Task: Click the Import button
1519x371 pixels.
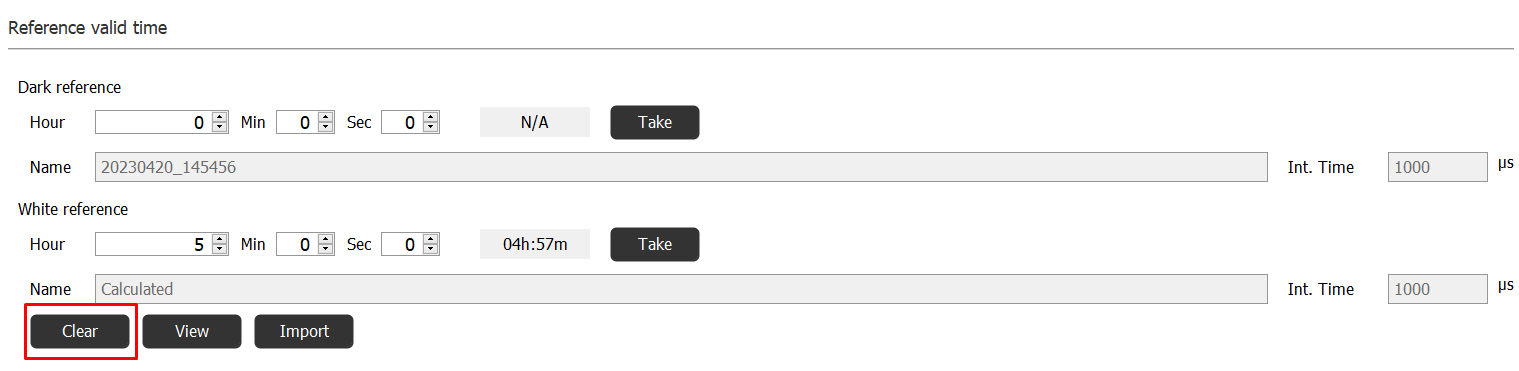Action: tap(304, 331)
